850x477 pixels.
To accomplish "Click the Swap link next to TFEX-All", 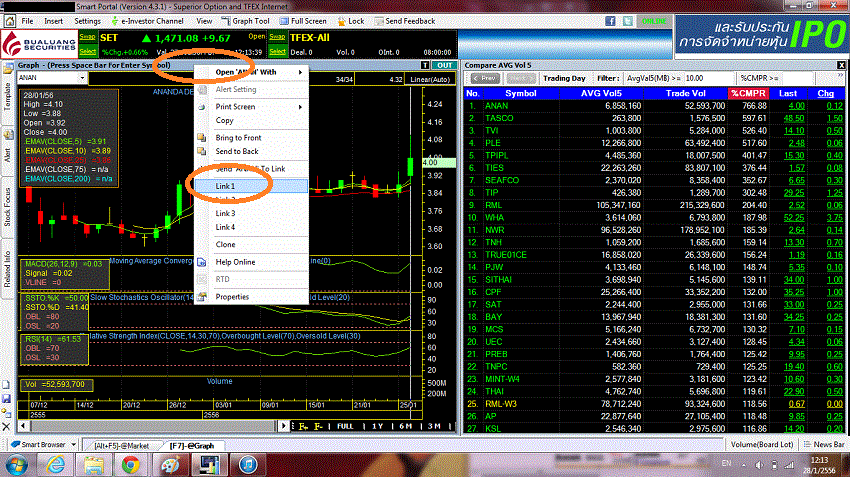I will coord(277,37).
